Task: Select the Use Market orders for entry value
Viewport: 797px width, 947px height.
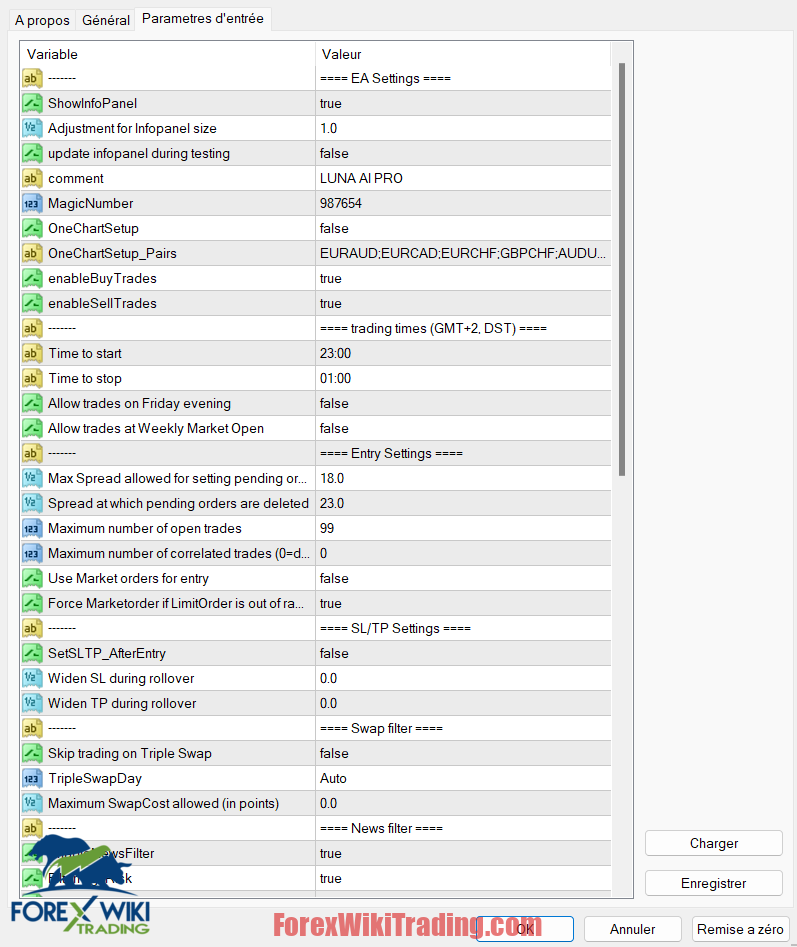Action: [x=463, y=579]
